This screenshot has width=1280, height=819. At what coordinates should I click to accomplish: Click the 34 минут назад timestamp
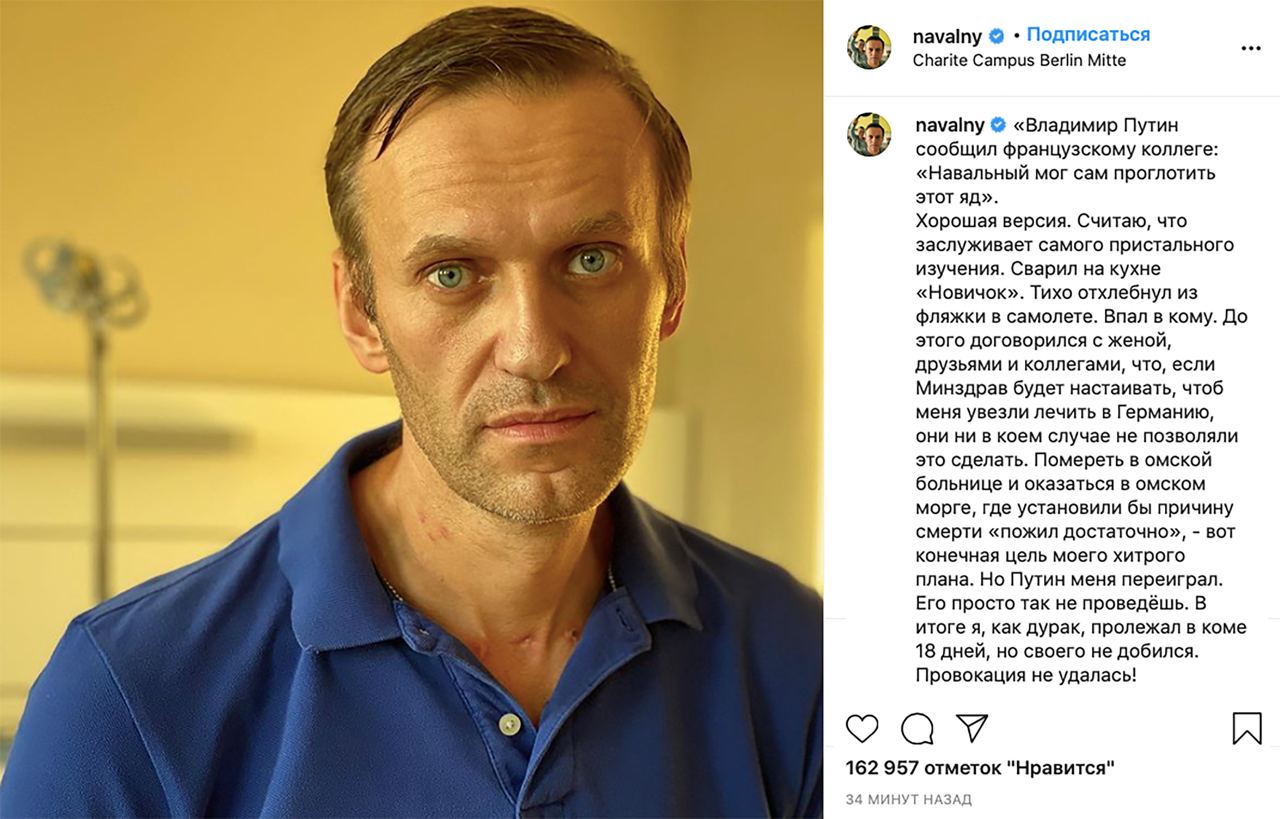(909, 800)
